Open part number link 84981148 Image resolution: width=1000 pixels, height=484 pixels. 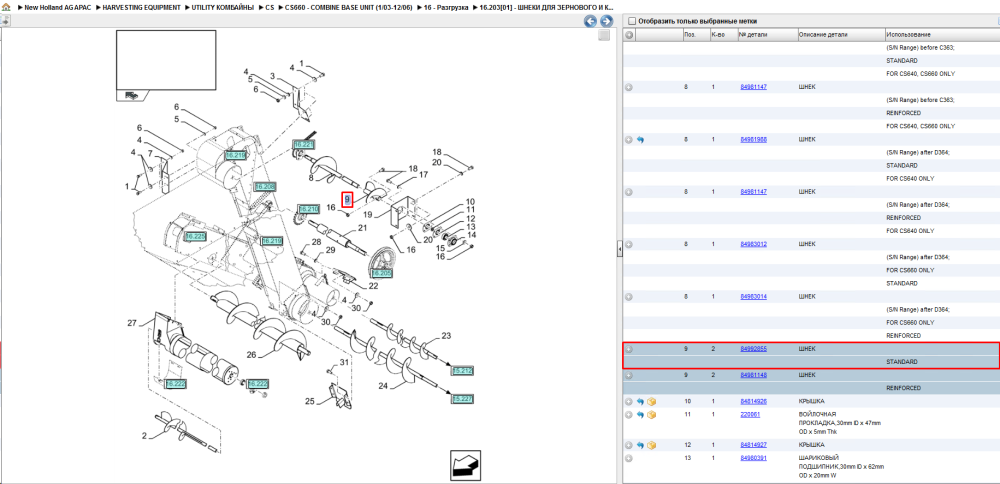[x=753, y=375]
